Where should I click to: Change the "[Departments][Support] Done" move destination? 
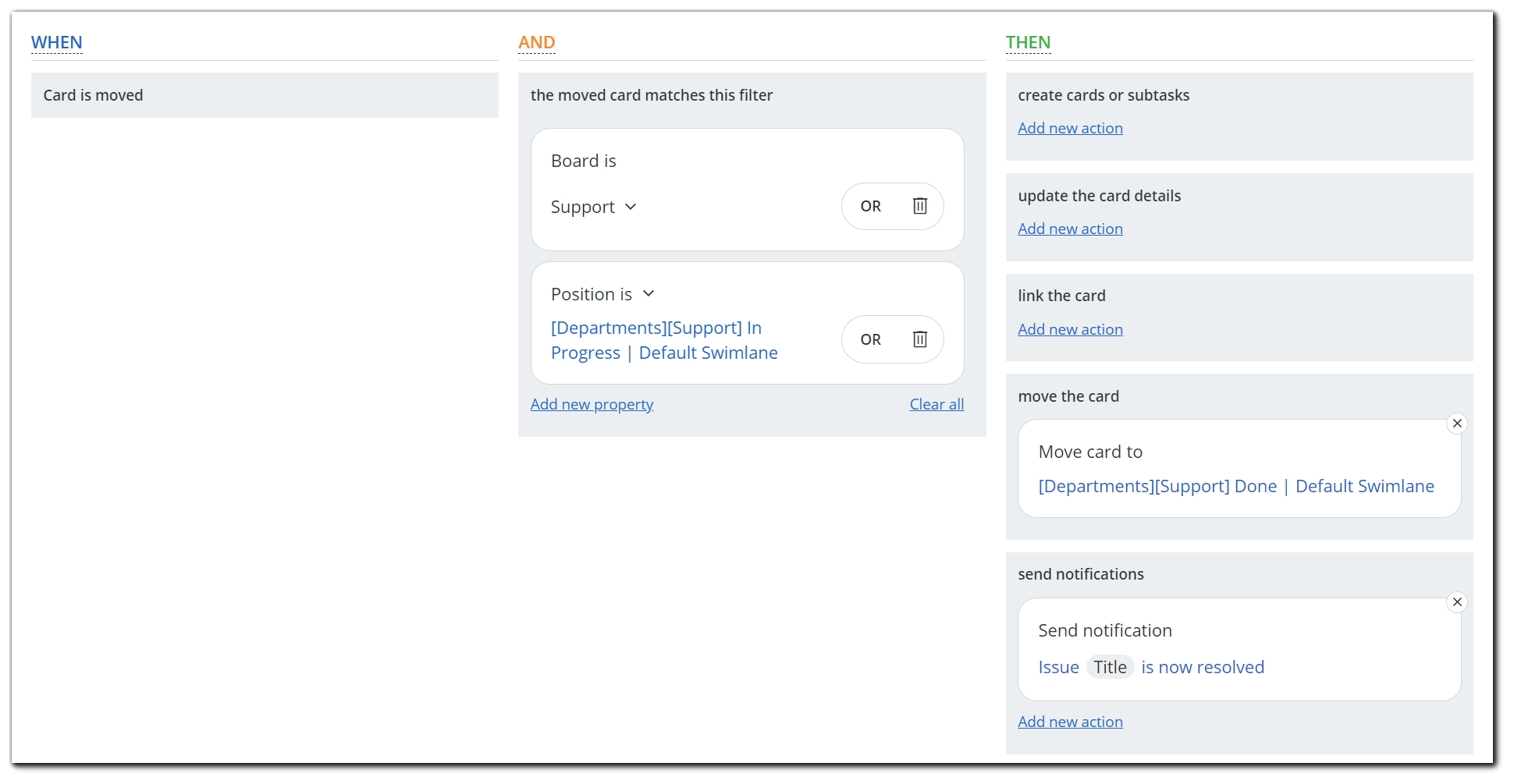click(1236, 486)
